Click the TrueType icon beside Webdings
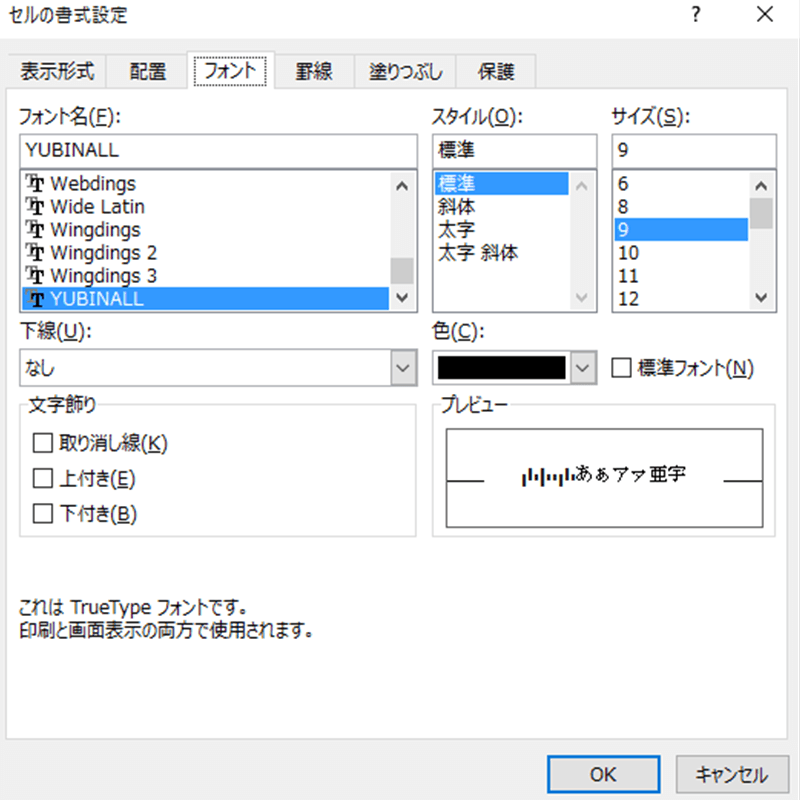 [34, 183]
